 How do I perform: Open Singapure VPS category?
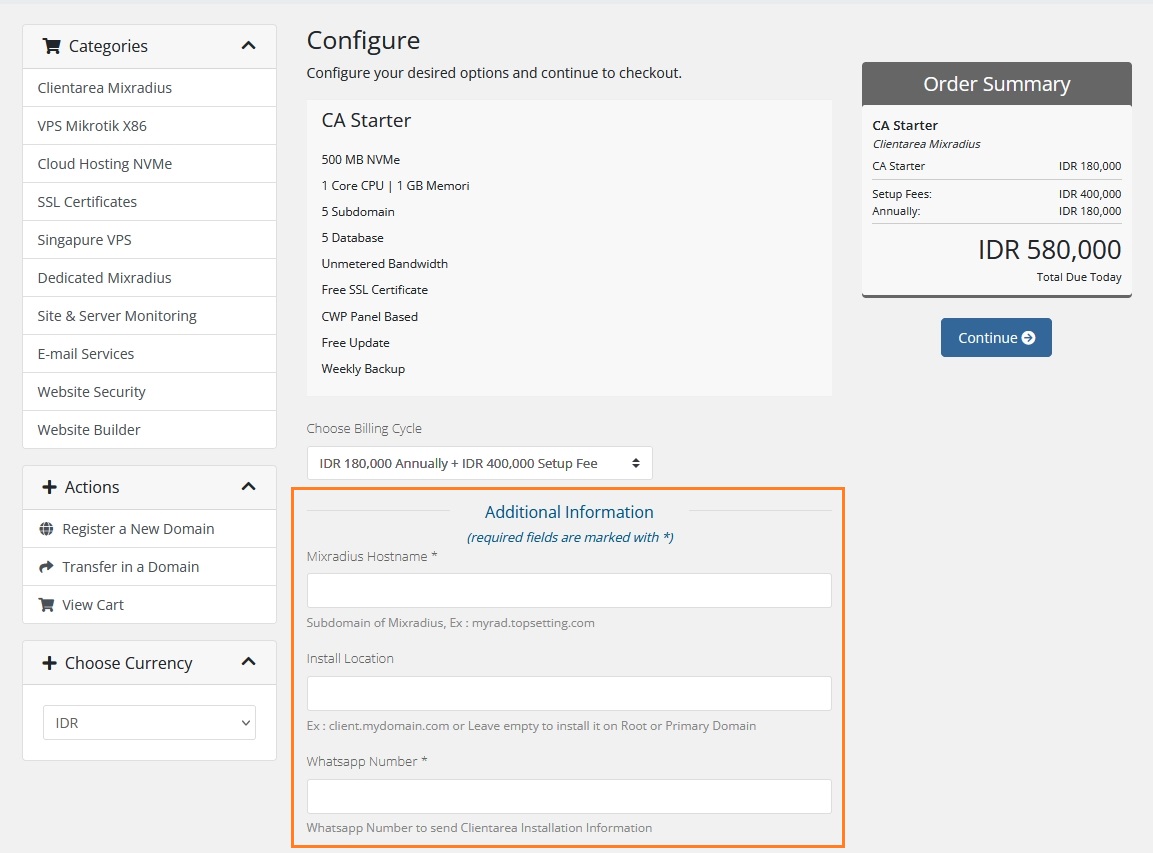[149, 240]
